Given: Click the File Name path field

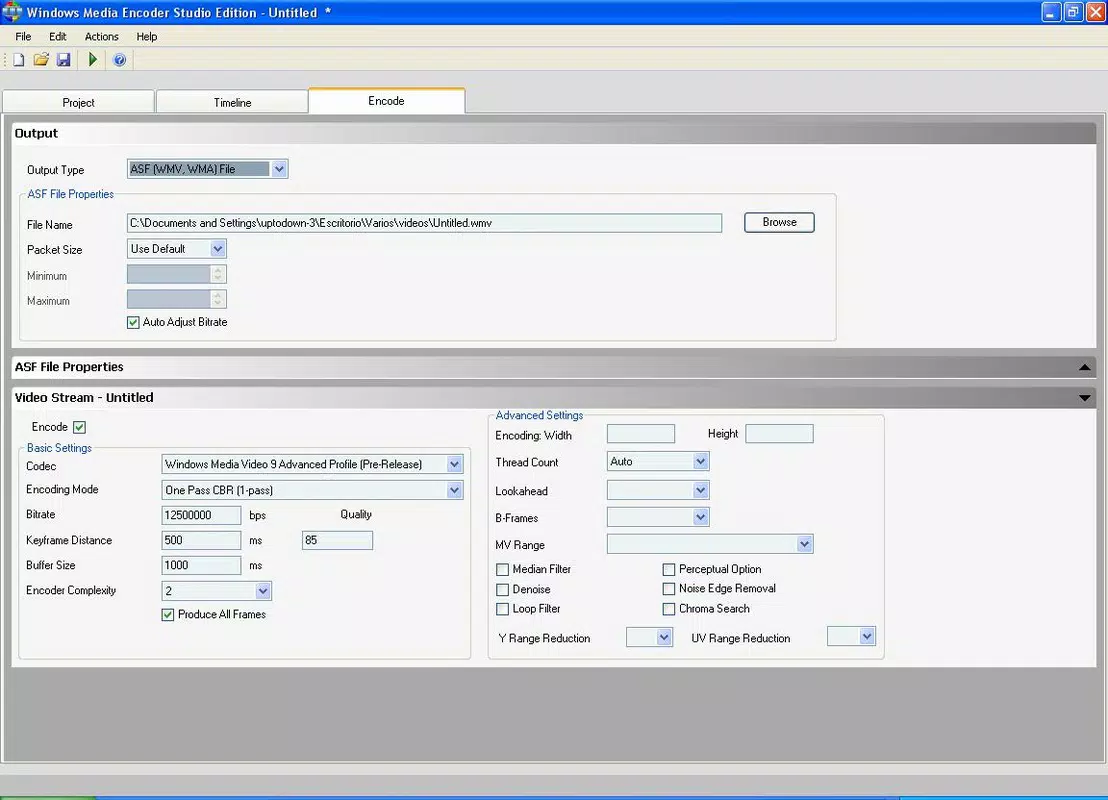Looking at the screenshot, I should 425,223.
